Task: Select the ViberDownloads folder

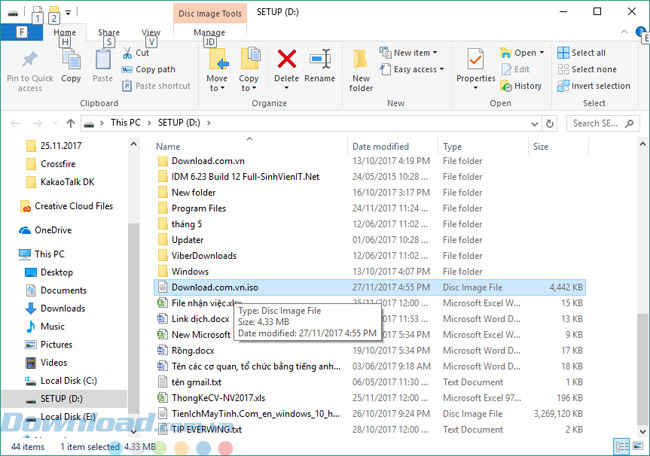Action: click(x=369, y=256)
